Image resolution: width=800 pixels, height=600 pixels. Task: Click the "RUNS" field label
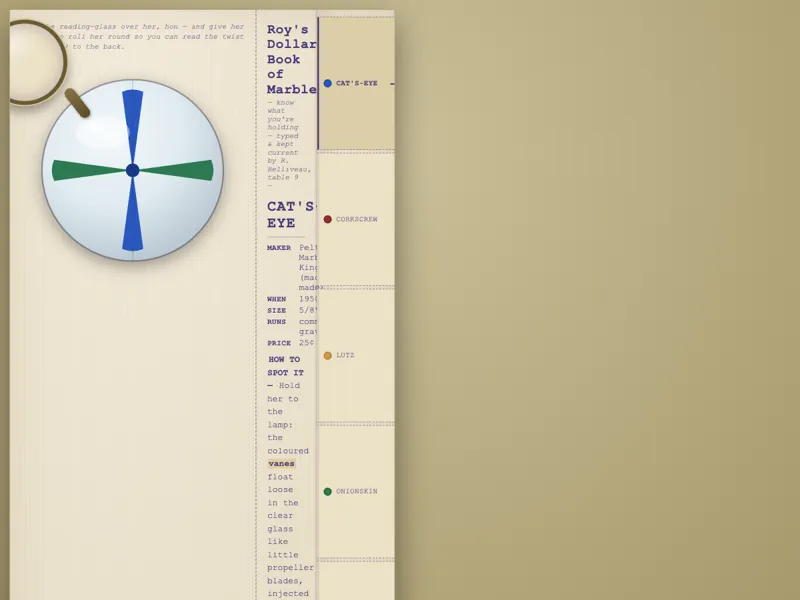point(277,322)
